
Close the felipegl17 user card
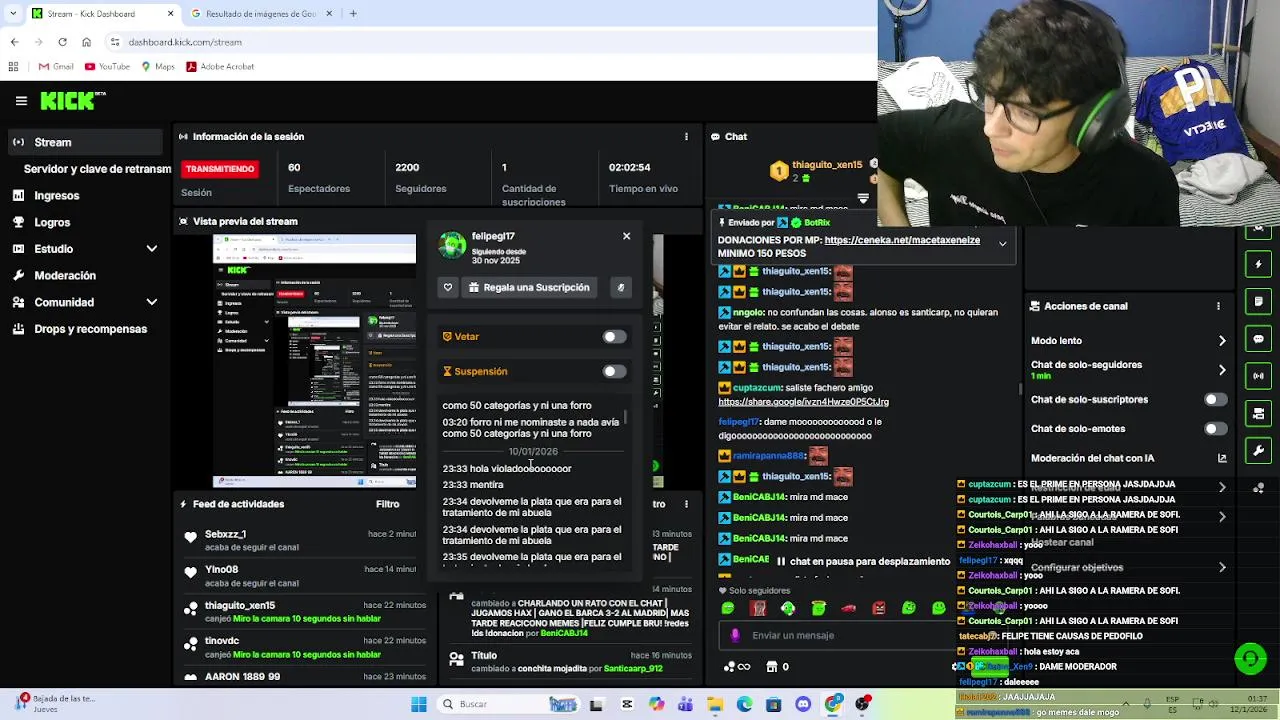pos(626,236)
